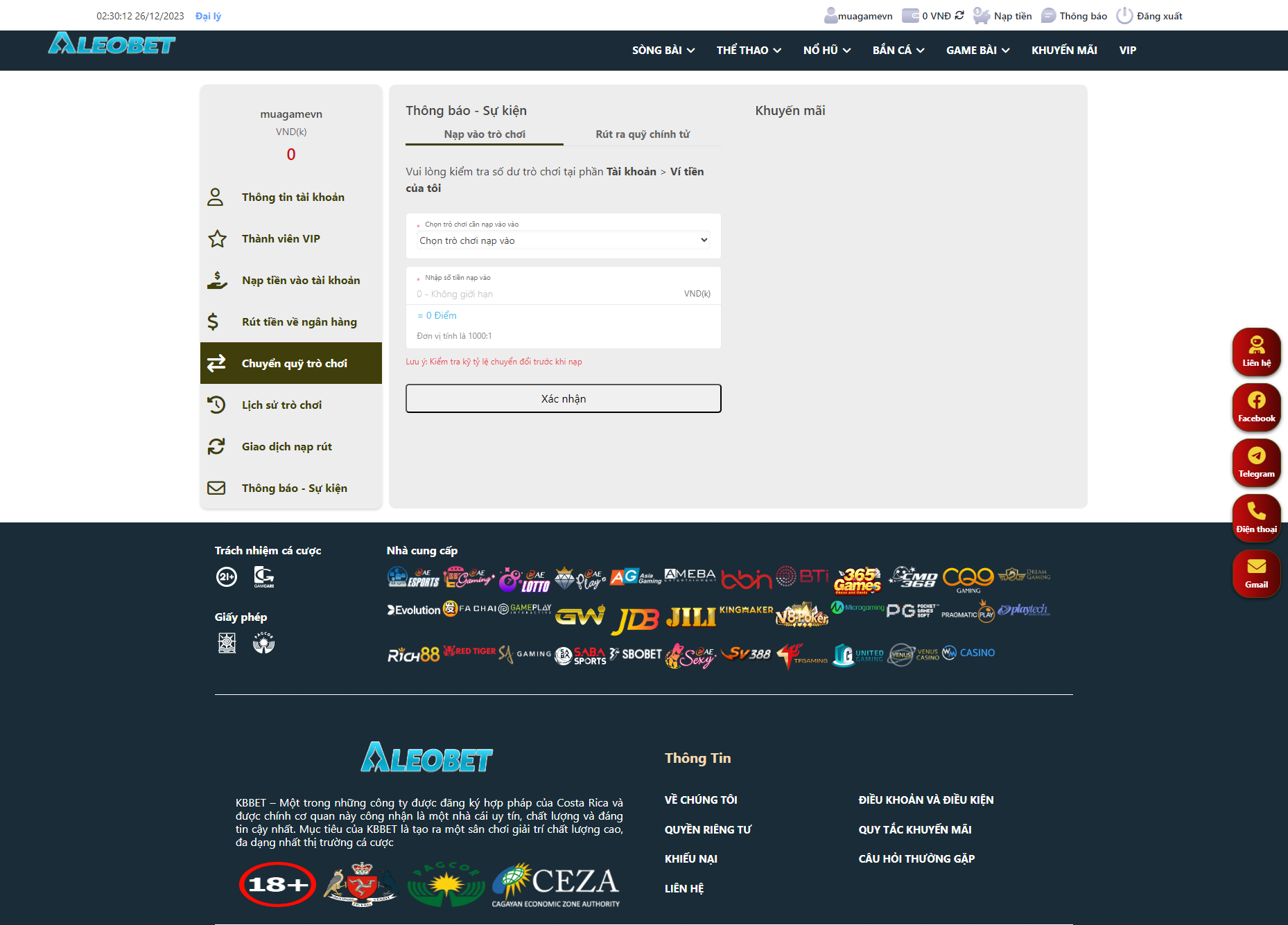
Task: Click the 21+ responsible gaming icon
Action: (227, 576)
